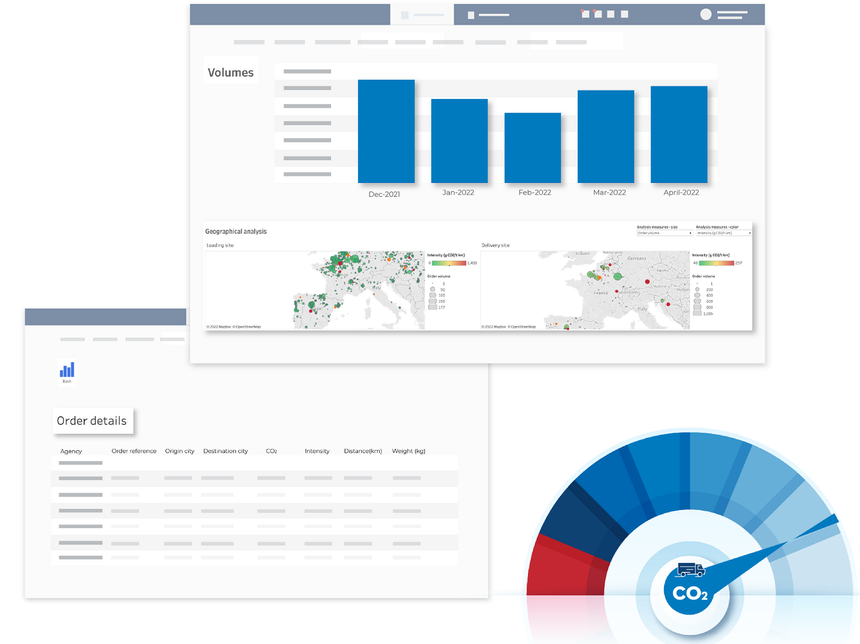Screen dimensions: 860x644
Task: Click the France label on Delivery site map
Action: point(601,293)
